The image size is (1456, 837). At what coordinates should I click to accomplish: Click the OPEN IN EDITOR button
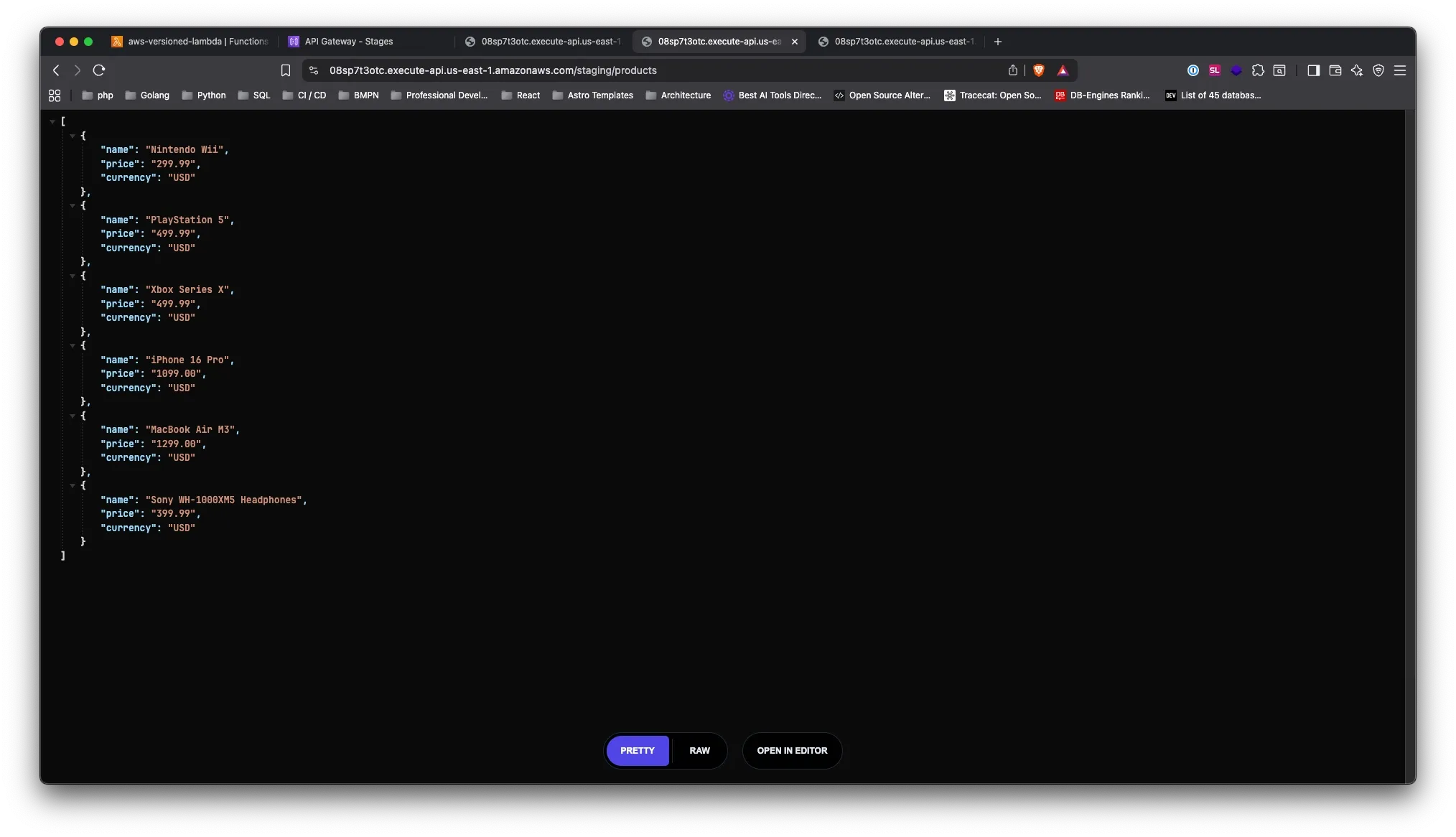pos(792,751)
